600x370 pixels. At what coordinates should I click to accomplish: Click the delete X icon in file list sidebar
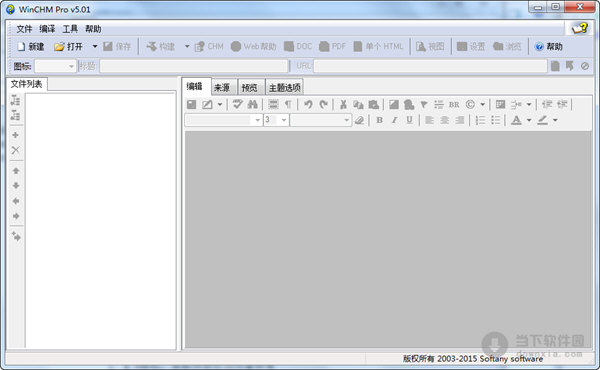pos(16,150)
